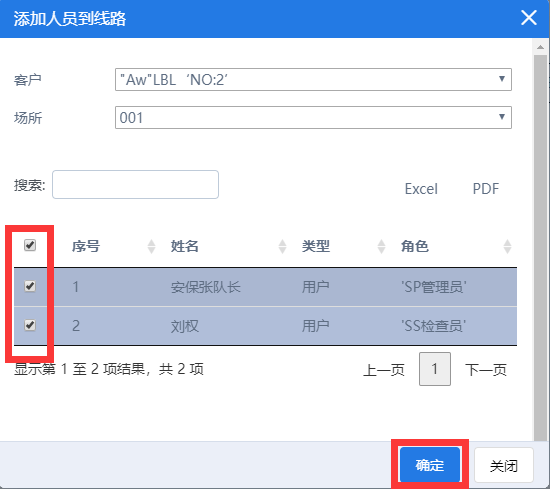Uncheck the checkbox for 安保张队长
The height and width of the screenshot is (489, 550).
pos(30,286)
